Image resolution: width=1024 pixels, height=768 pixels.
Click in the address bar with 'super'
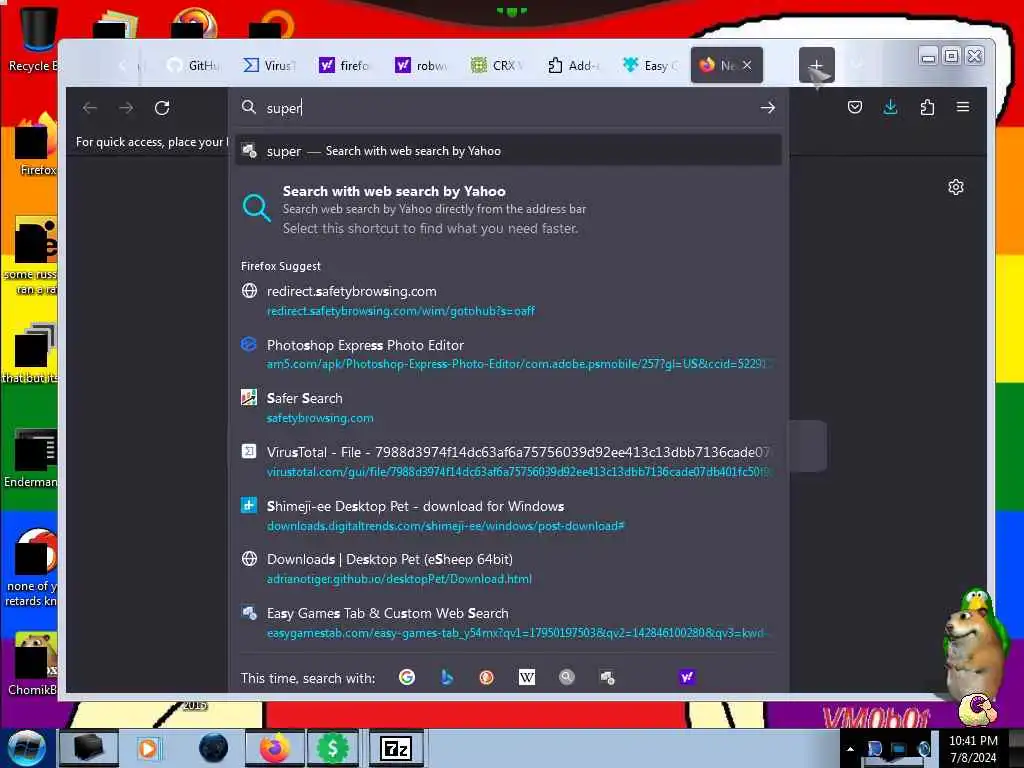coord(509,108)
